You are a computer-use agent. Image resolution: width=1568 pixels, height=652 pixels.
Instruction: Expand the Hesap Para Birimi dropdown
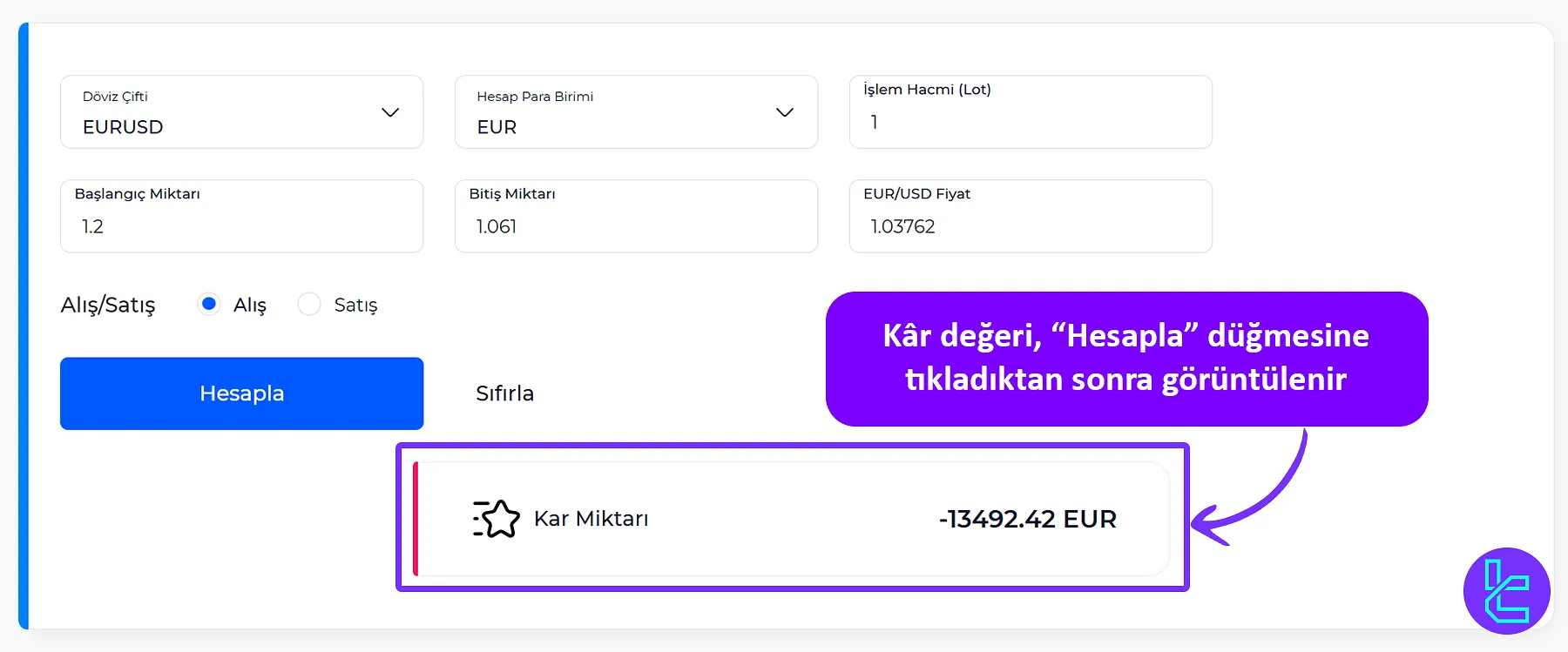pyautogui.click(x=635, y=111)
